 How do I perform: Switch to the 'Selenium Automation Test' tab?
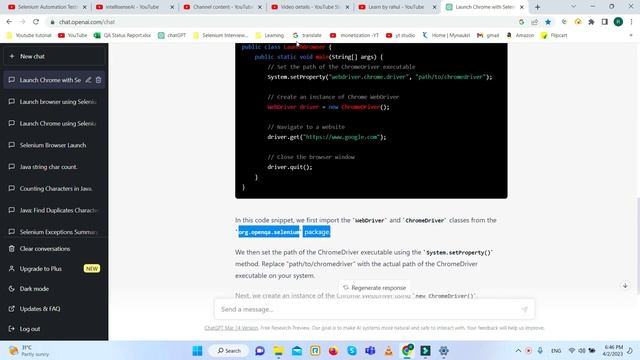(x=47, y=7)
